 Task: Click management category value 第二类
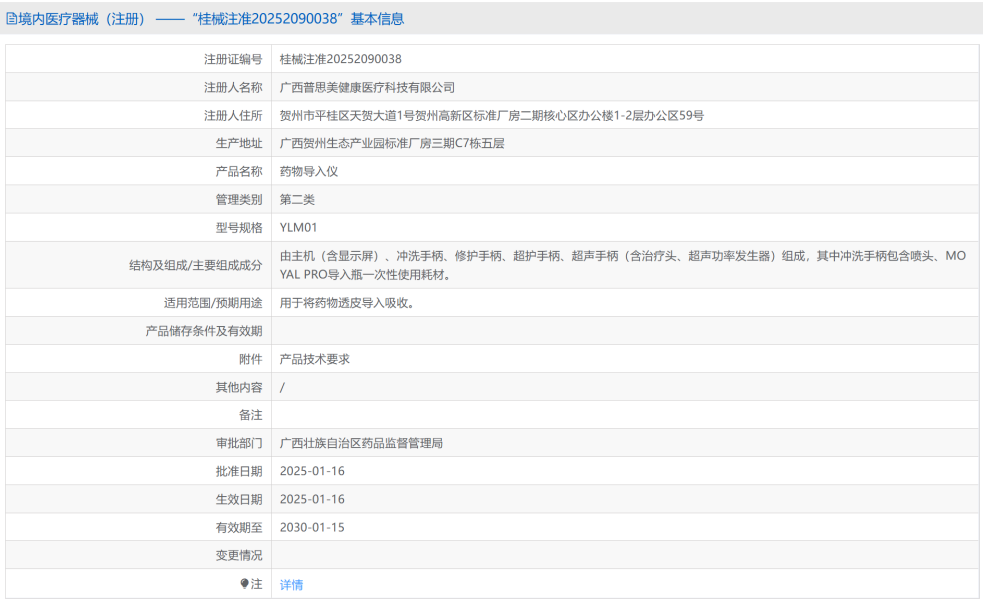[x=297, y=200]
